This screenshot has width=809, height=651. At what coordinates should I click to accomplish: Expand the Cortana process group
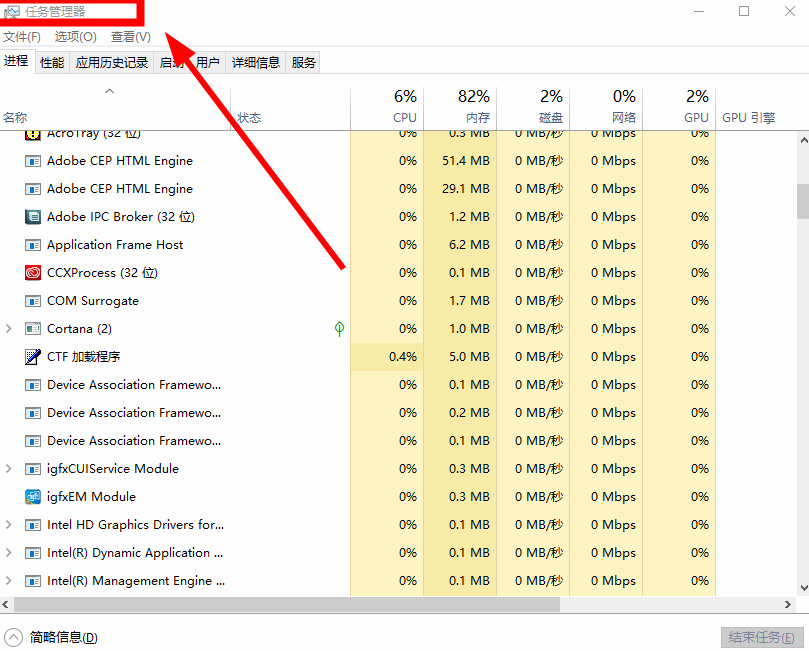[7, 328]
